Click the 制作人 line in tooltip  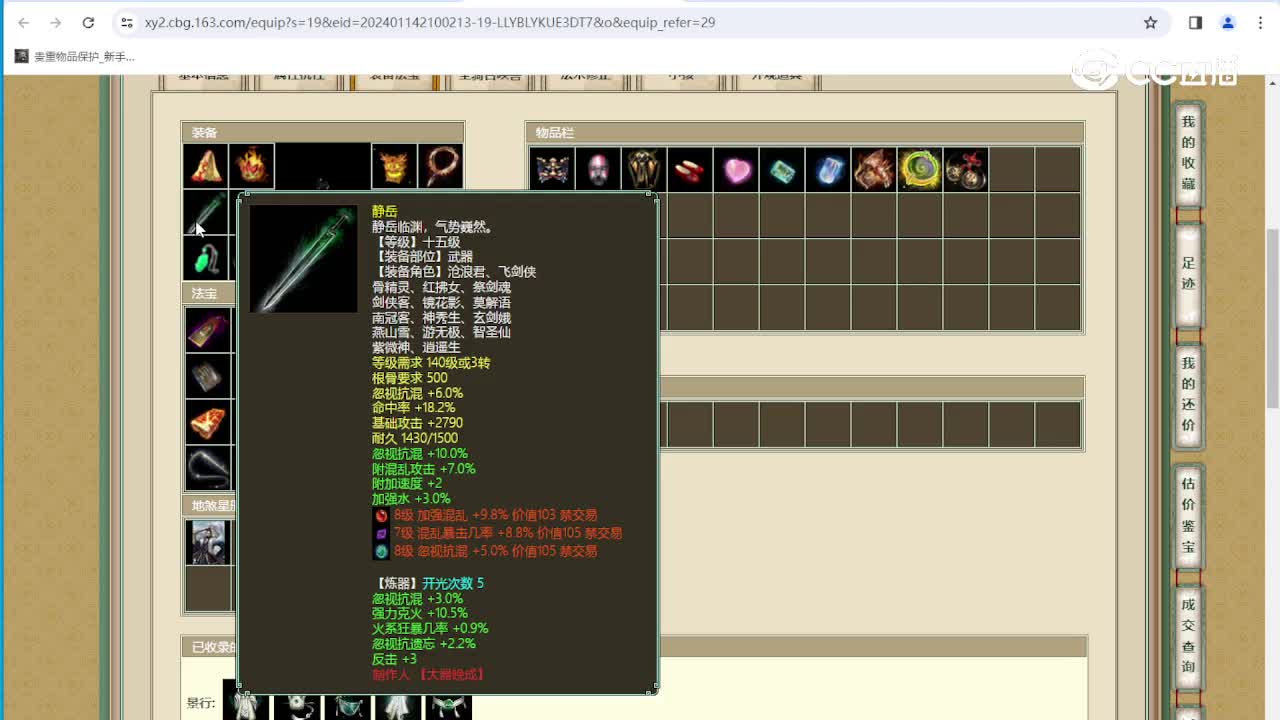click(428, 675)
